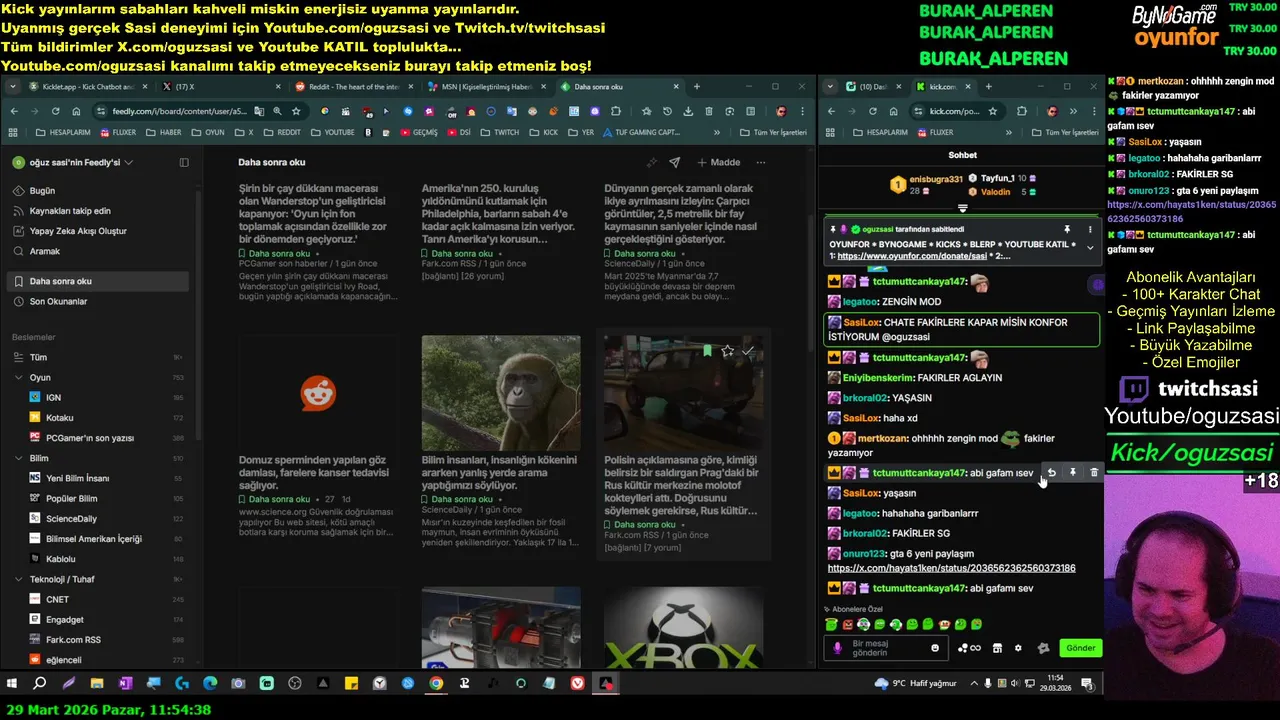The width and height of the screenshot is (1280, 720).
Task: Toggle the star on Polisin açıklamasına article
Action: (x=727, y=351)
